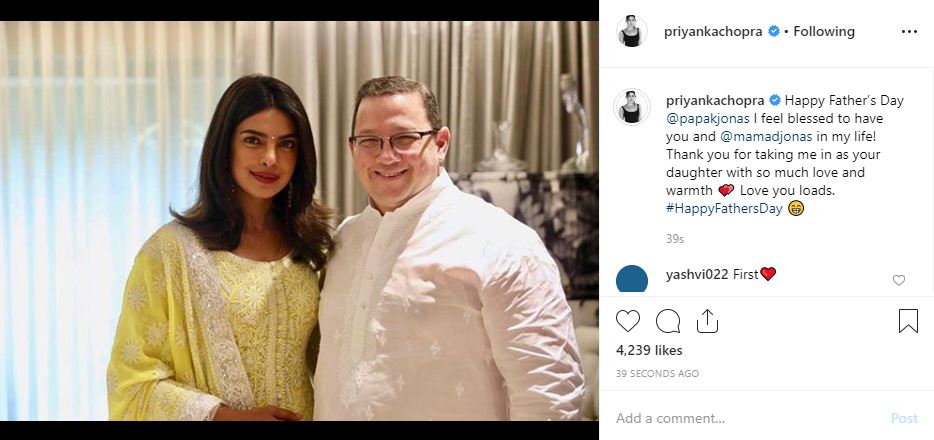The image size is (934, 440).
Task: Click the blue verified badge in the header
Action: [773, 32]
